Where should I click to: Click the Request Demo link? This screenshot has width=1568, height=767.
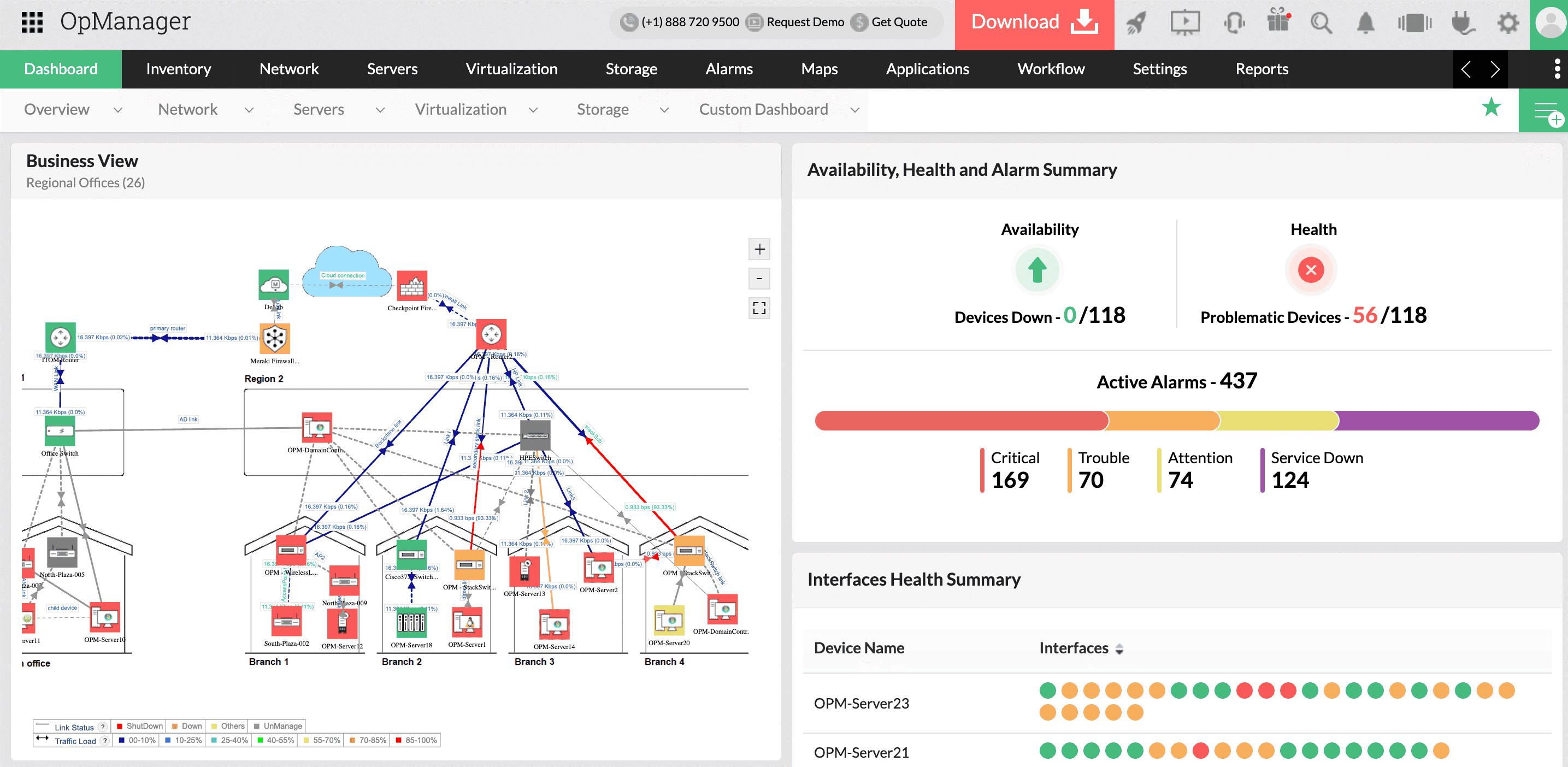point(805,22)
